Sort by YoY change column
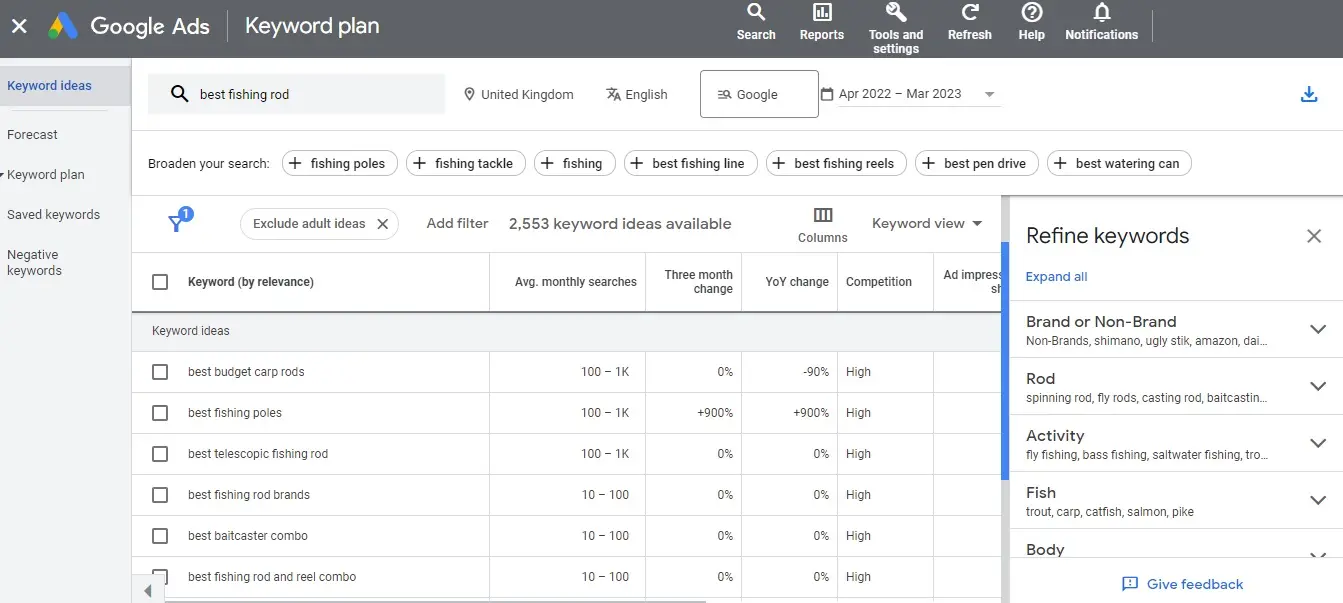The image size is (1343, 603). point(797,282)
